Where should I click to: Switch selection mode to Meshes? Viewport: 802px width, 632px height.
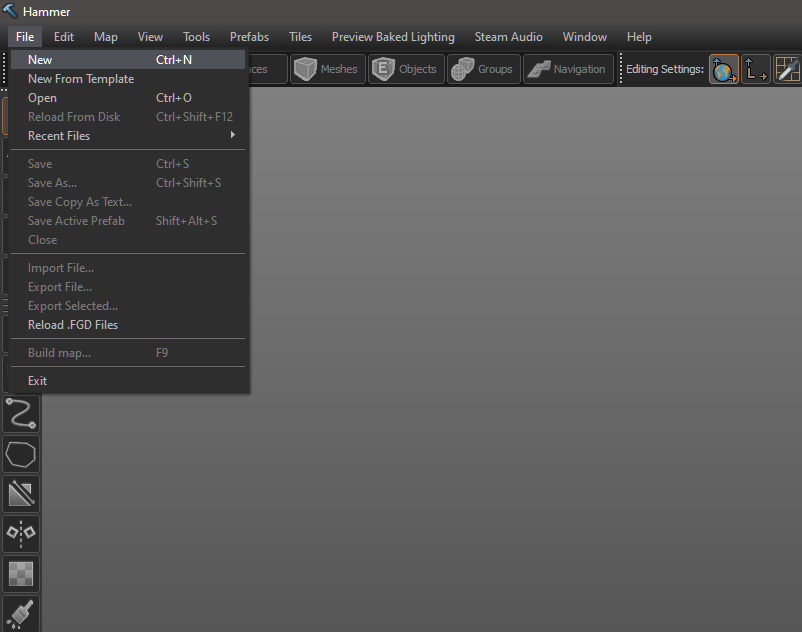click(x=327, y=69)
